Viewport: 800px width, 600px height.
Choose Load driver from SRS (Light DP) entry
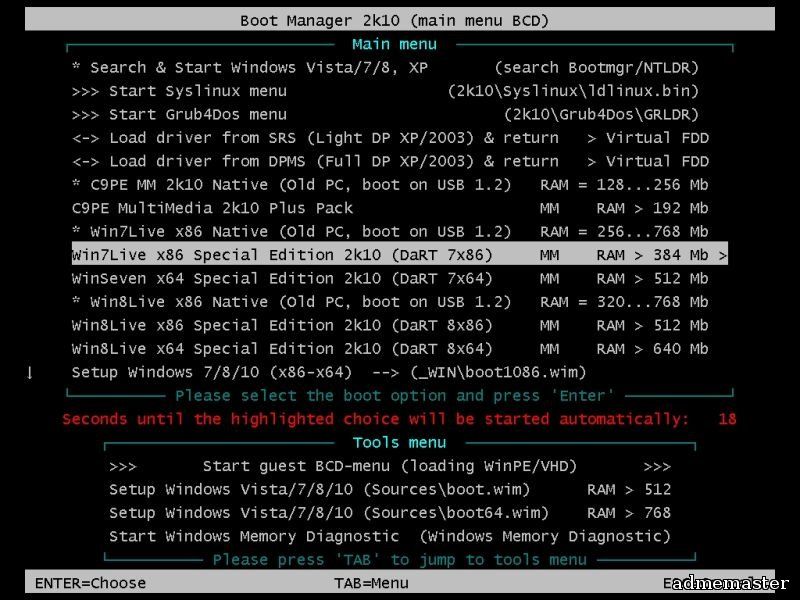(x=390, y=138)
